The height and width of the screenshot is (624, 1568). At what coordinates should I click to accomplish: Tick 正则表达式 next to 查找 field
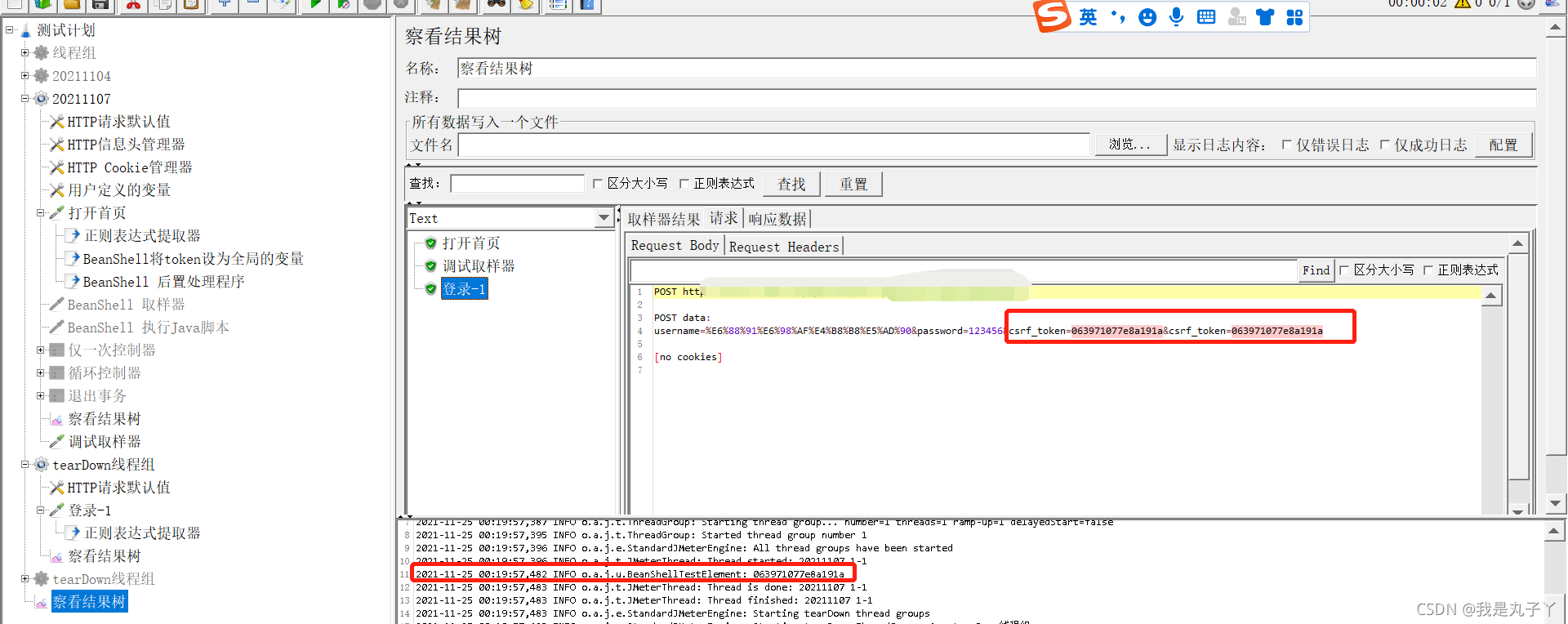tap(684, 184)
